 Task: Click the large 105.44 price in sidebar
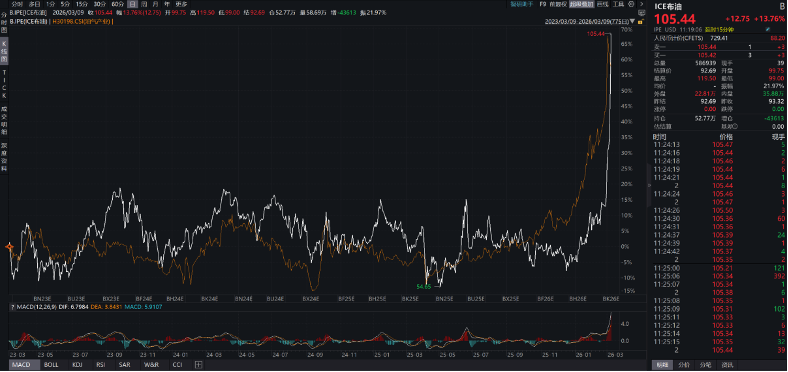[674, 19]
